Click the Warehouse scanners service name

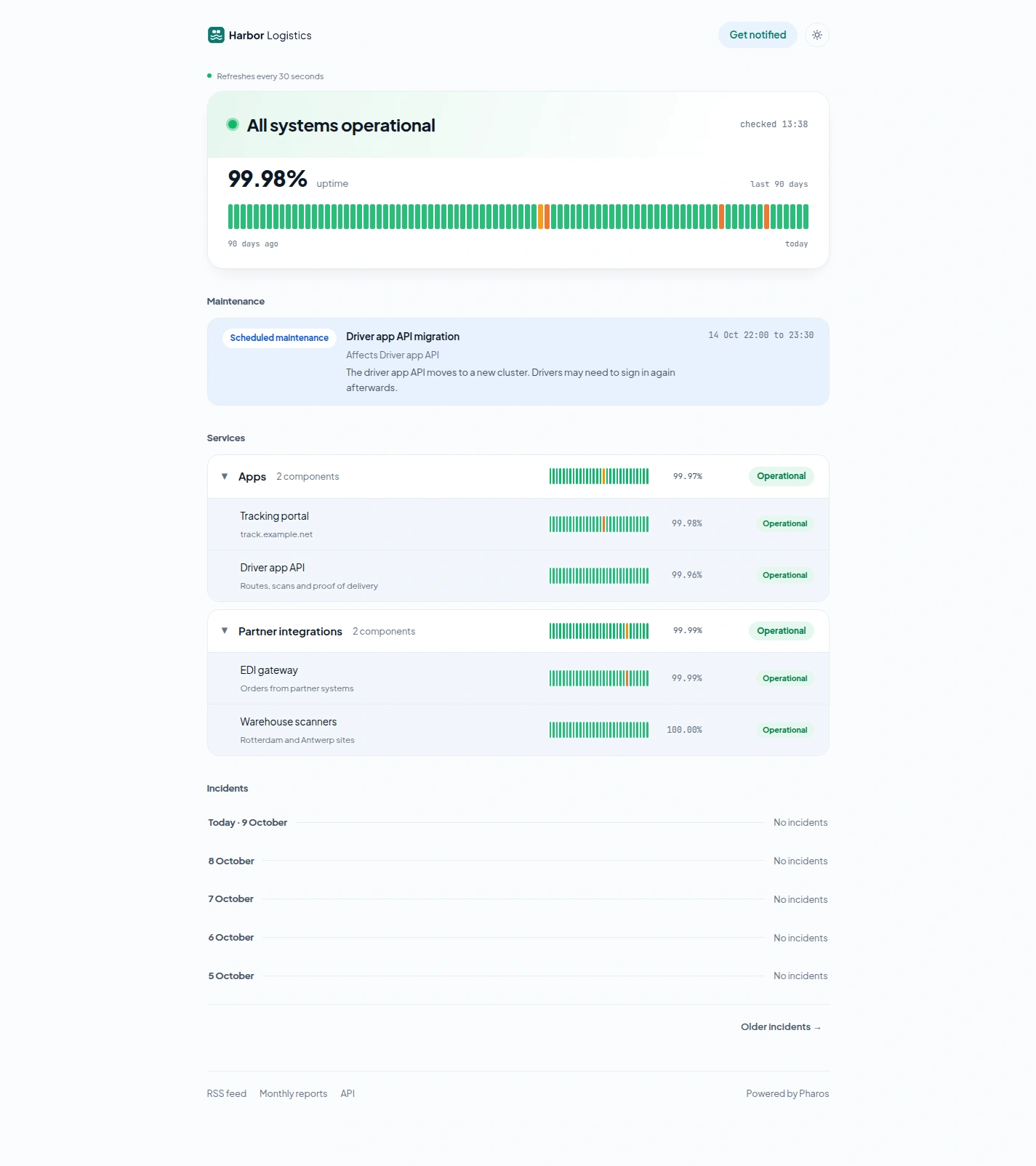pyautogui.click(x=289, y=722)
